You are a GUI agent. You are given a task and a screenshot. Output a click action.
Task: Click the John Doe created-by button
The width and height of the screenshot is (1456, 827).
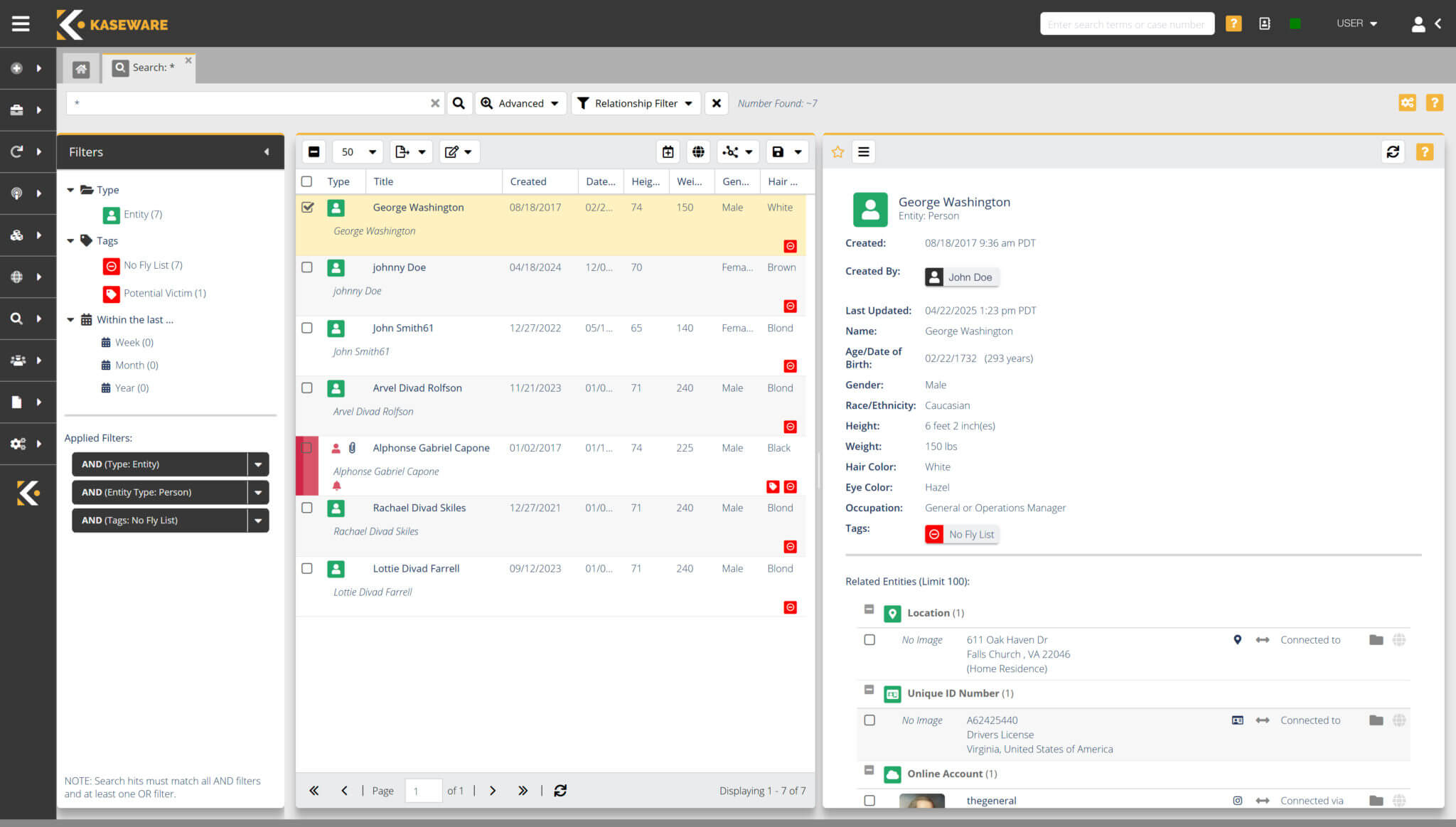coord(961,277)
